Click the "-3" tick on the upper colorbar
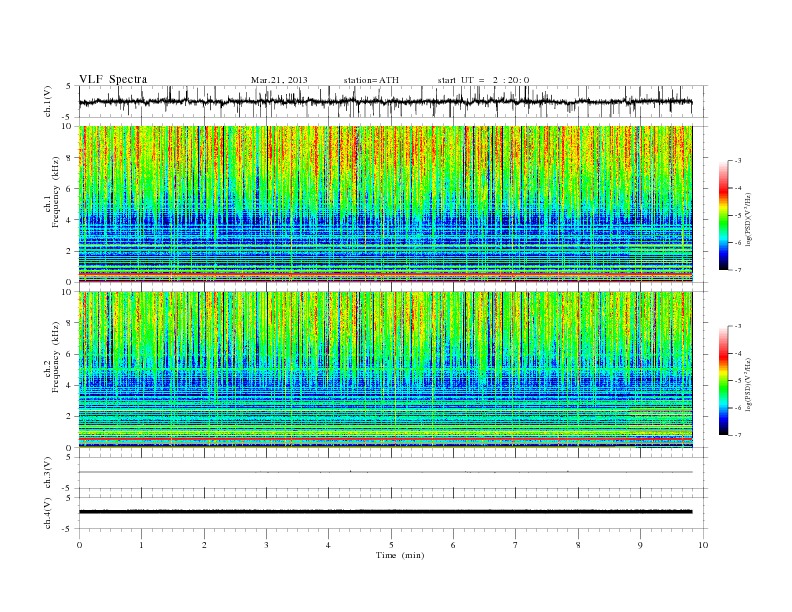 (737, 161)
